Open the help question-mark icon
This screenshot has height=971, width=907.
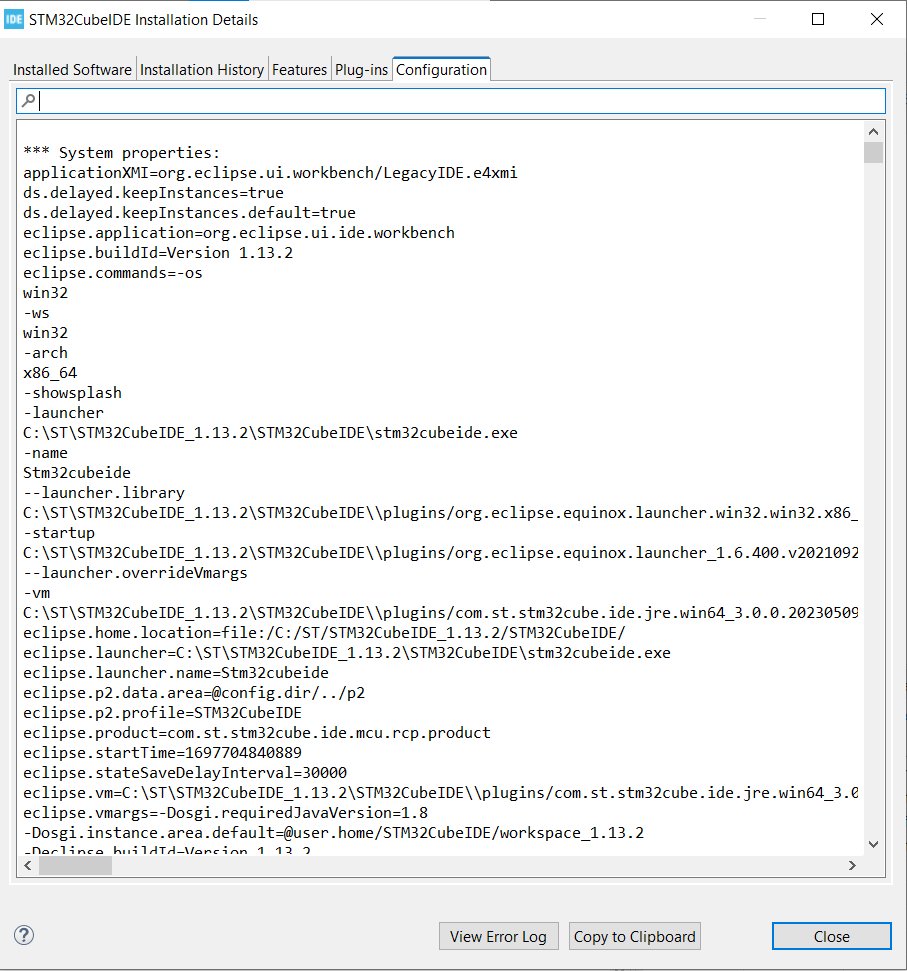(x=24, y=935)
